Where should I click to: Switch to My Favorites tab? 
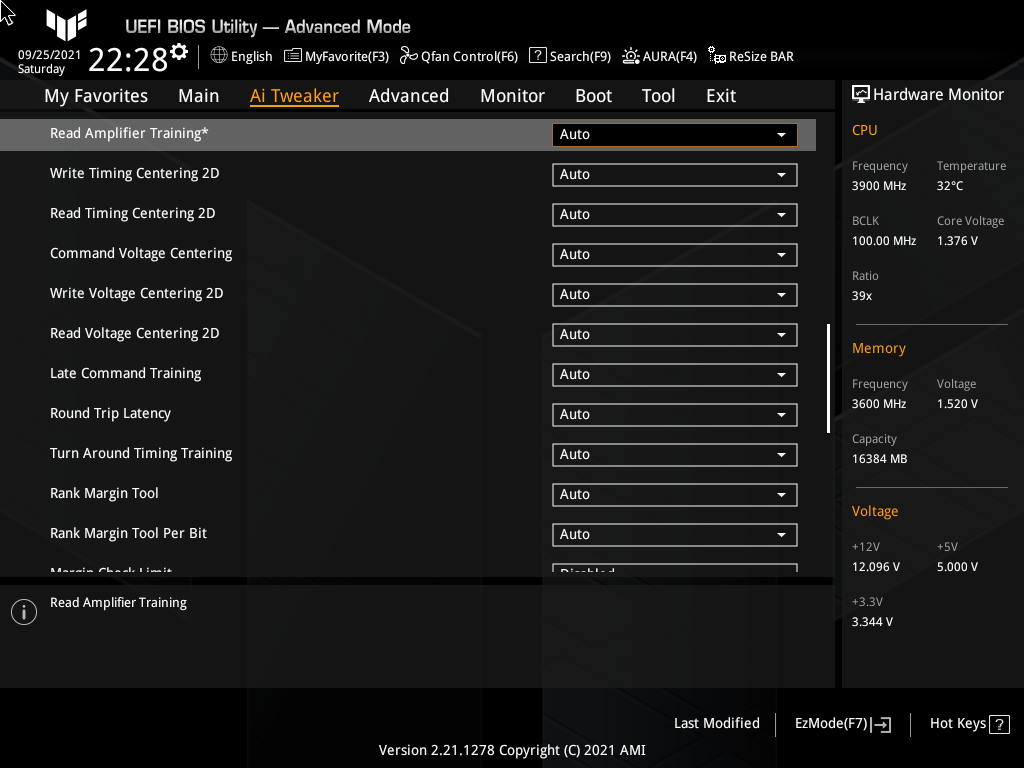click(x=96, y=96)
